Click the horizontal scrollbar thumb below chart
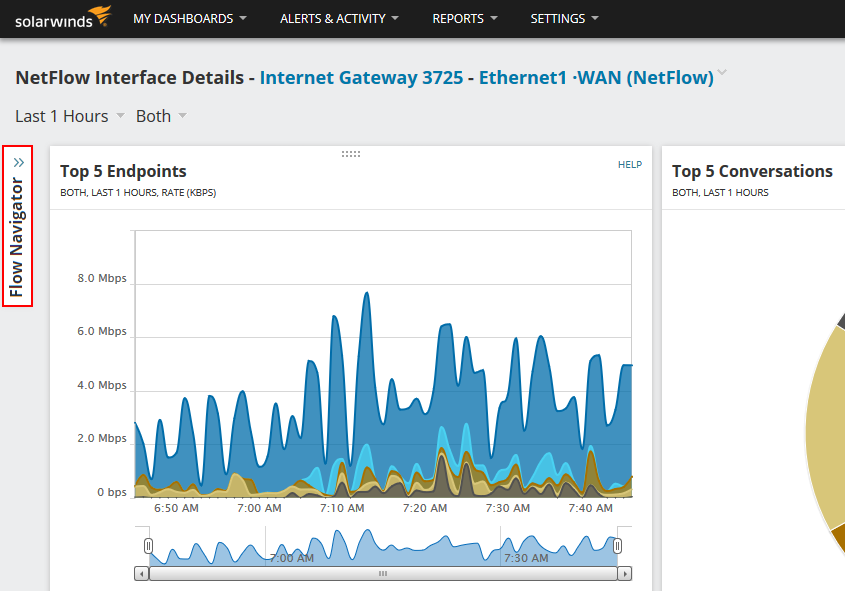845x591 pixels. [x=382, y=574]
